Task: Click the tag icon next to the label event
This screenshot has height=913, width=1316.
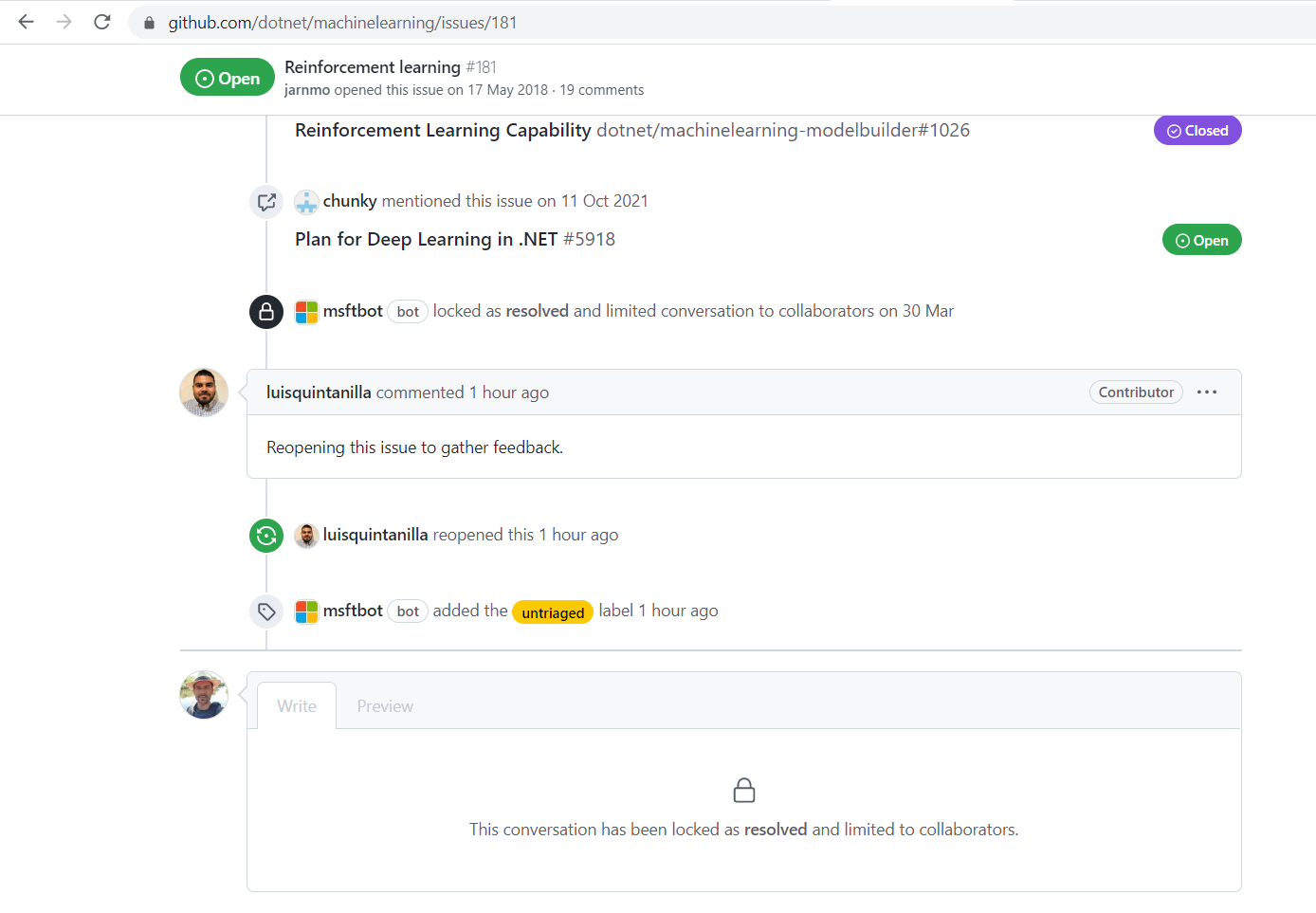Action: click(x=266, y=611)
